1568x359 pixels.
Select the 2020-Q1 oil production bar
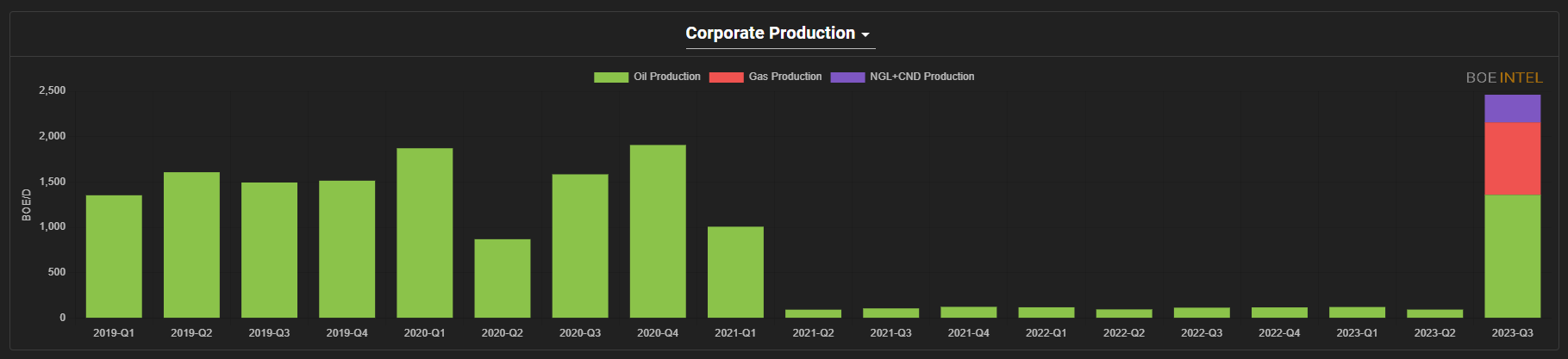(425, 232)
